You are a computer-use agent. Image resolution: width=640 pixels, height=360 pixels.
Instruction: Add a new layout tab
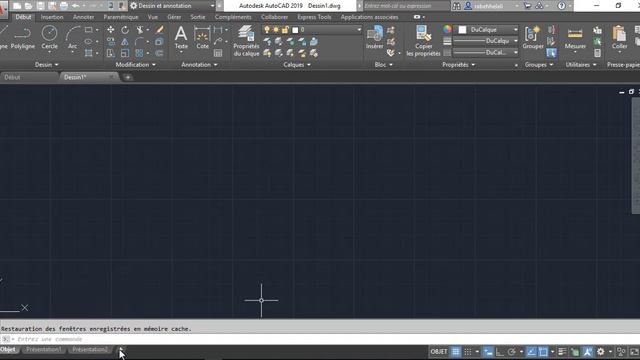(121, 349)
